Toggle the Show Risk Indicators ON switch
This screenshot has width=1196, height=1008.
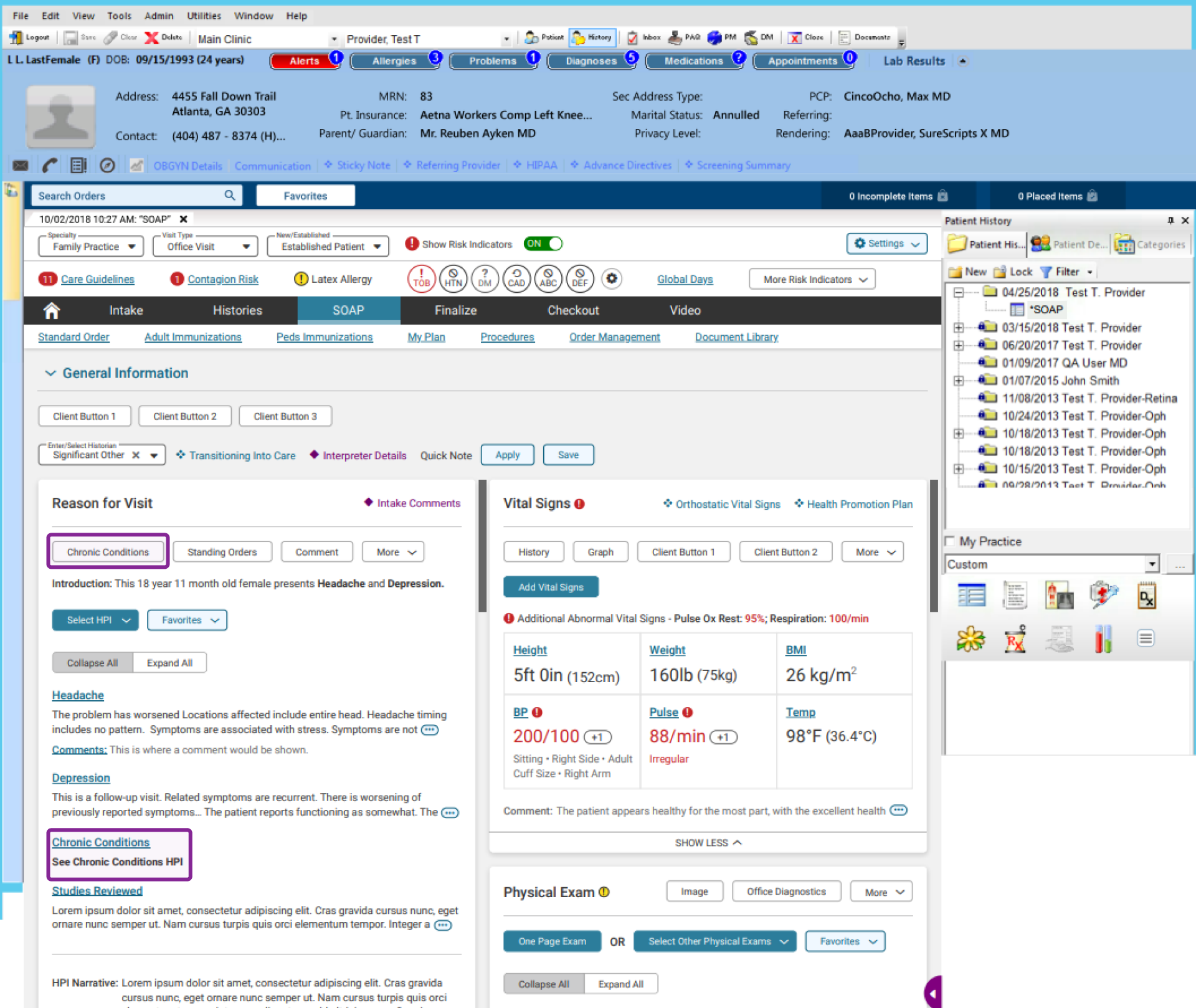pos(543,244)
